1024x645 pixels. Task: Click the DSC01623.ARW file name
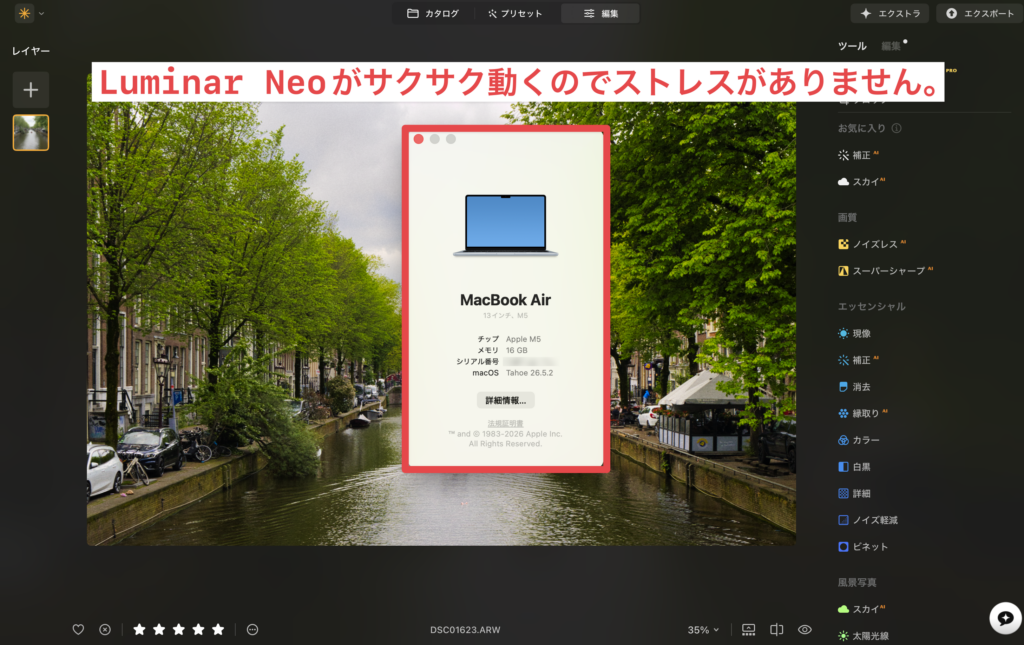coord(465,630)
